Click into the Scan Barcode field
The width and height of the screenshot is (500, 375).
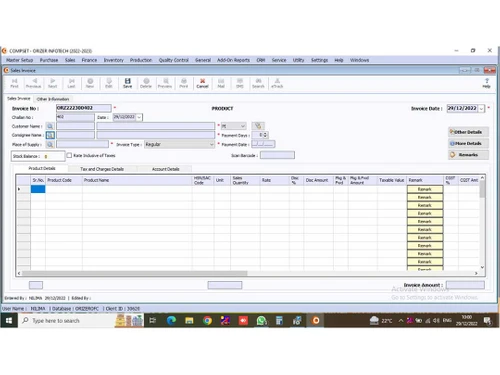[x=277, y=155]
